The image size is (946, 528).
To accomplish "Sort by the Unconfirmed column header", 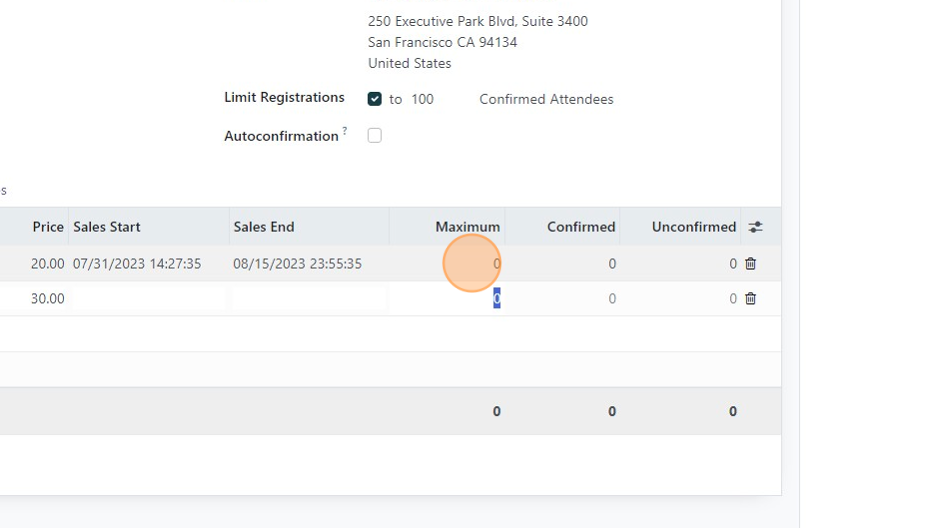I will (694, 227).
